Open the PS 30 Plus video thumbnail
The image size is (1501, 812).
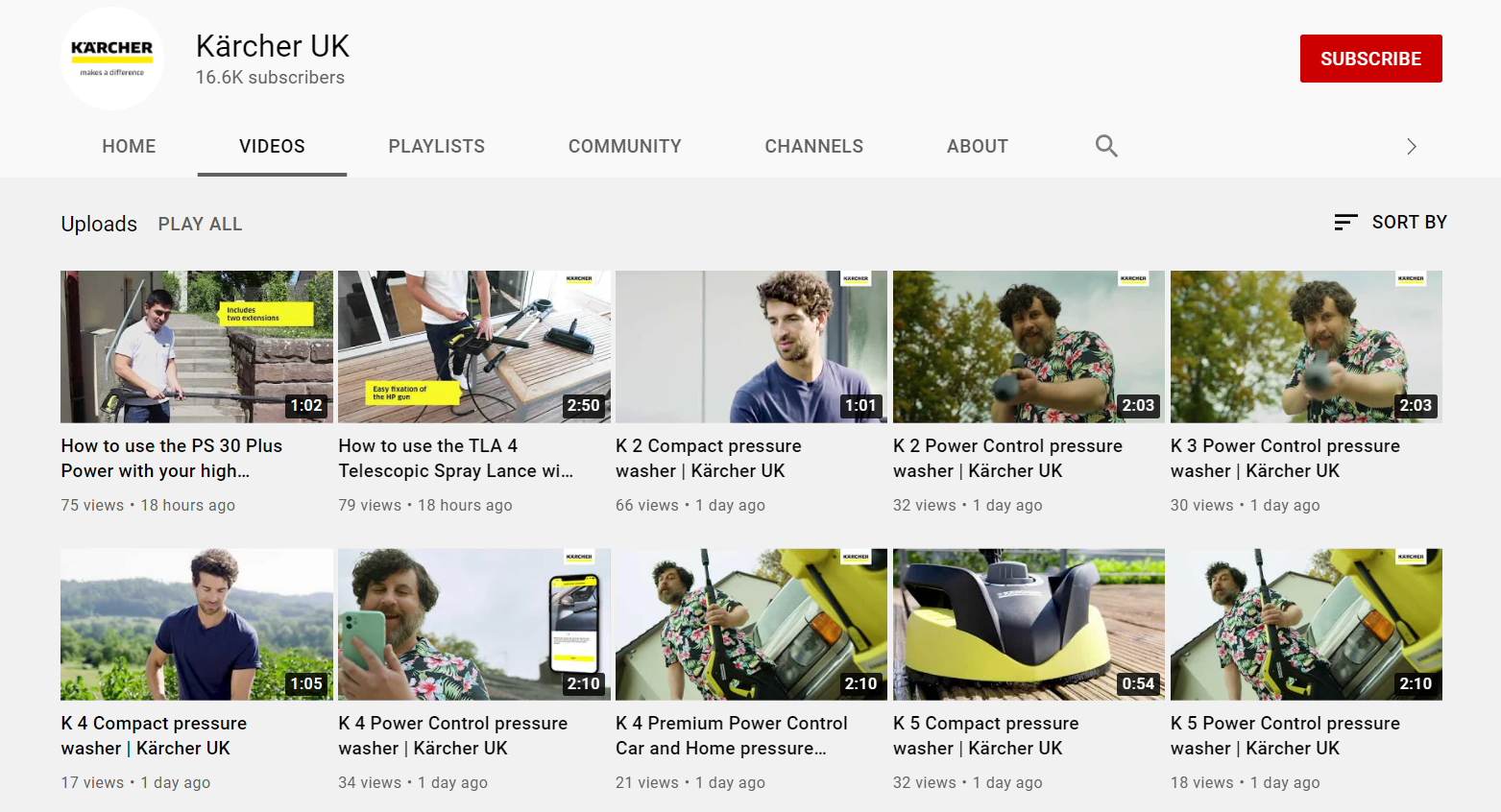[x=197, y=346]
